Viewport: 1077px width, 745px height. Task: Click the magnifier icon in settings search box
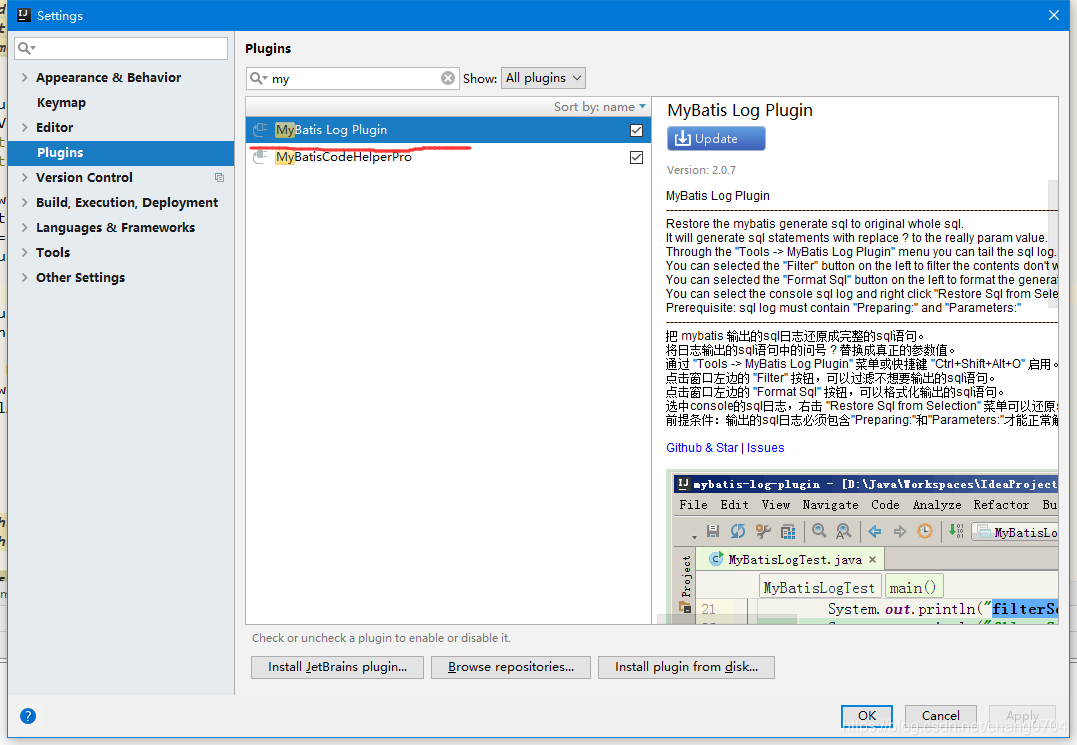[x=24, y=48]
